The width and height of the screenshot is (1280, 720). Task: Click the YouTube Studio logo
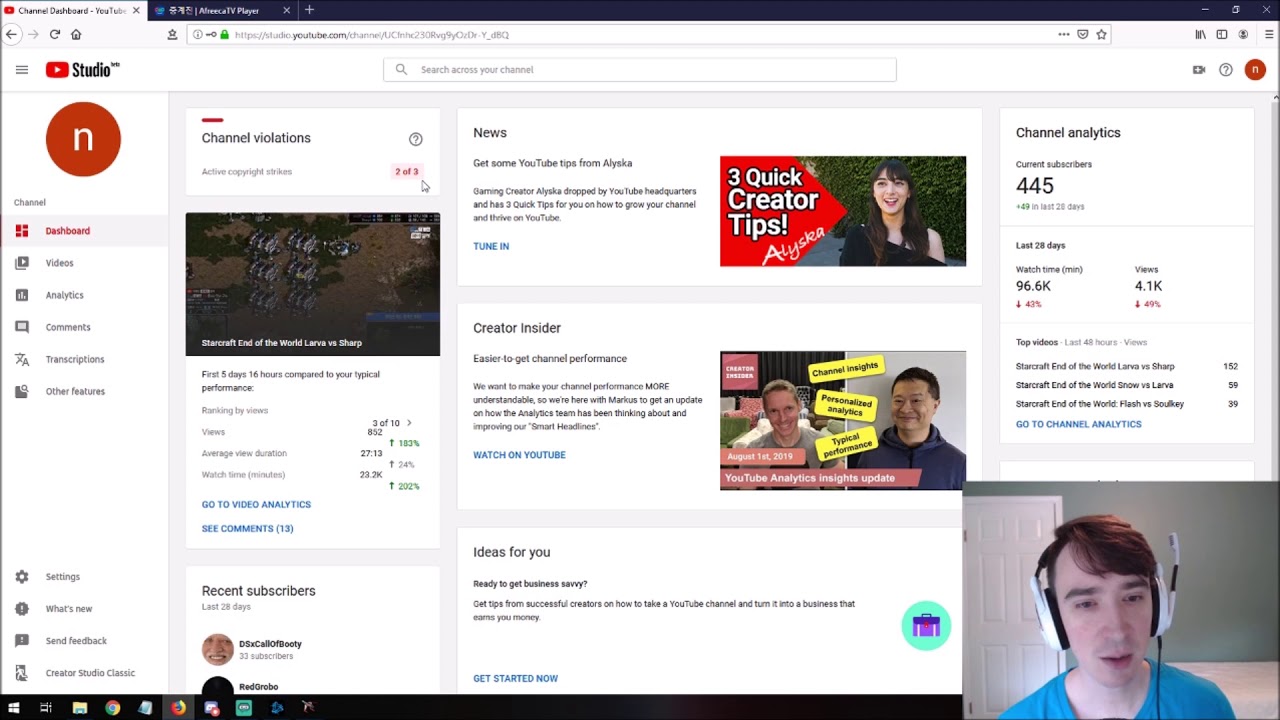point(82,69)
